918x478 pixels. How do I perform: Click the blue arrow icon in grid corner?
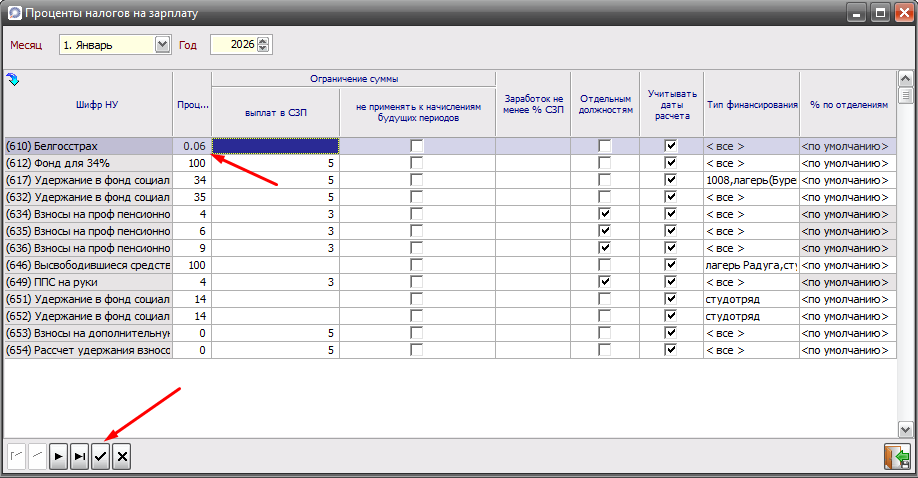tap(13, 79)
